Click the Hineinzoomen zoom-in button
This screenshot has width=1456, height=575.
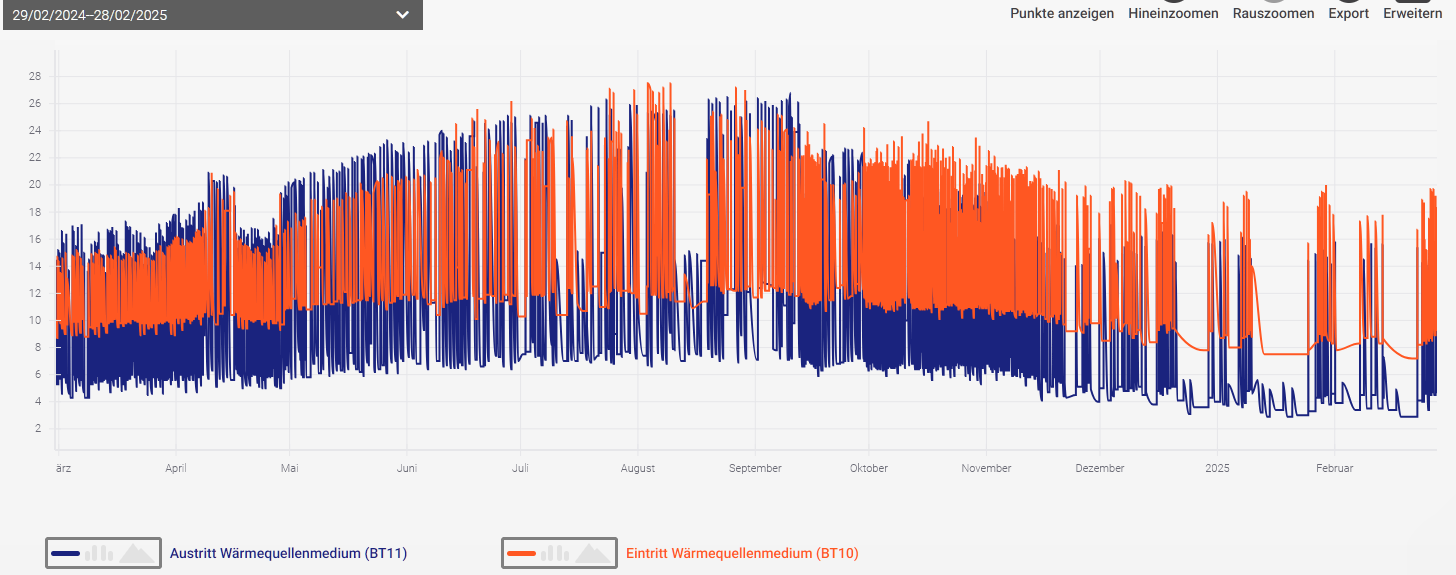1173,13
